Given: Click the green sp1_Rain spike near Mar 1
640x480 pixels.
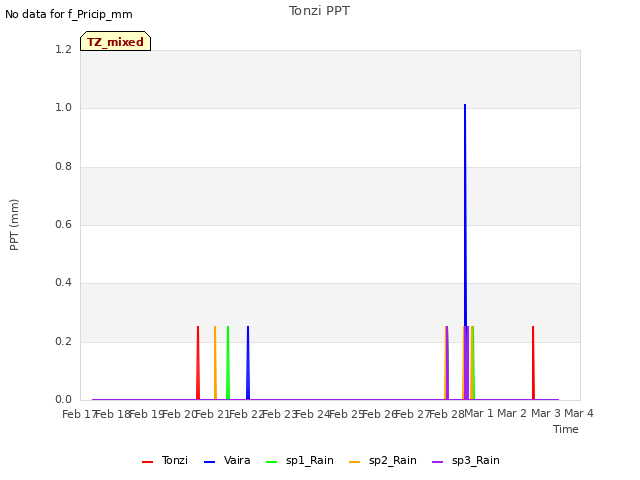Looking at the screenshot, I should [x=473, y=362].
